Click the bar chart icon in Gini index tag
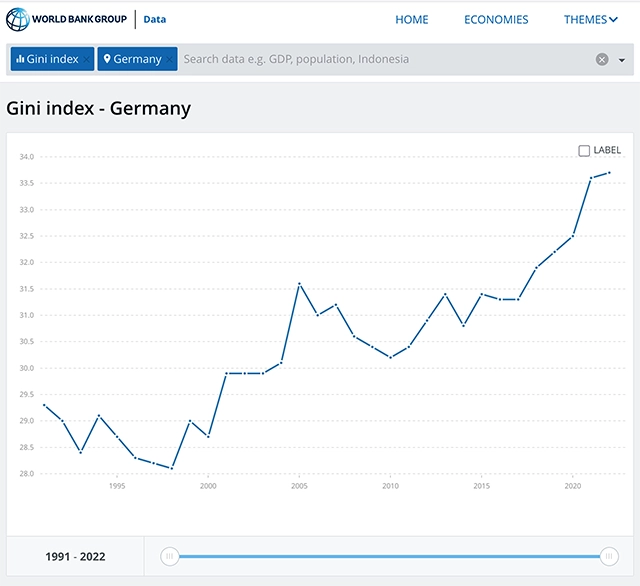 click(20, 59)
